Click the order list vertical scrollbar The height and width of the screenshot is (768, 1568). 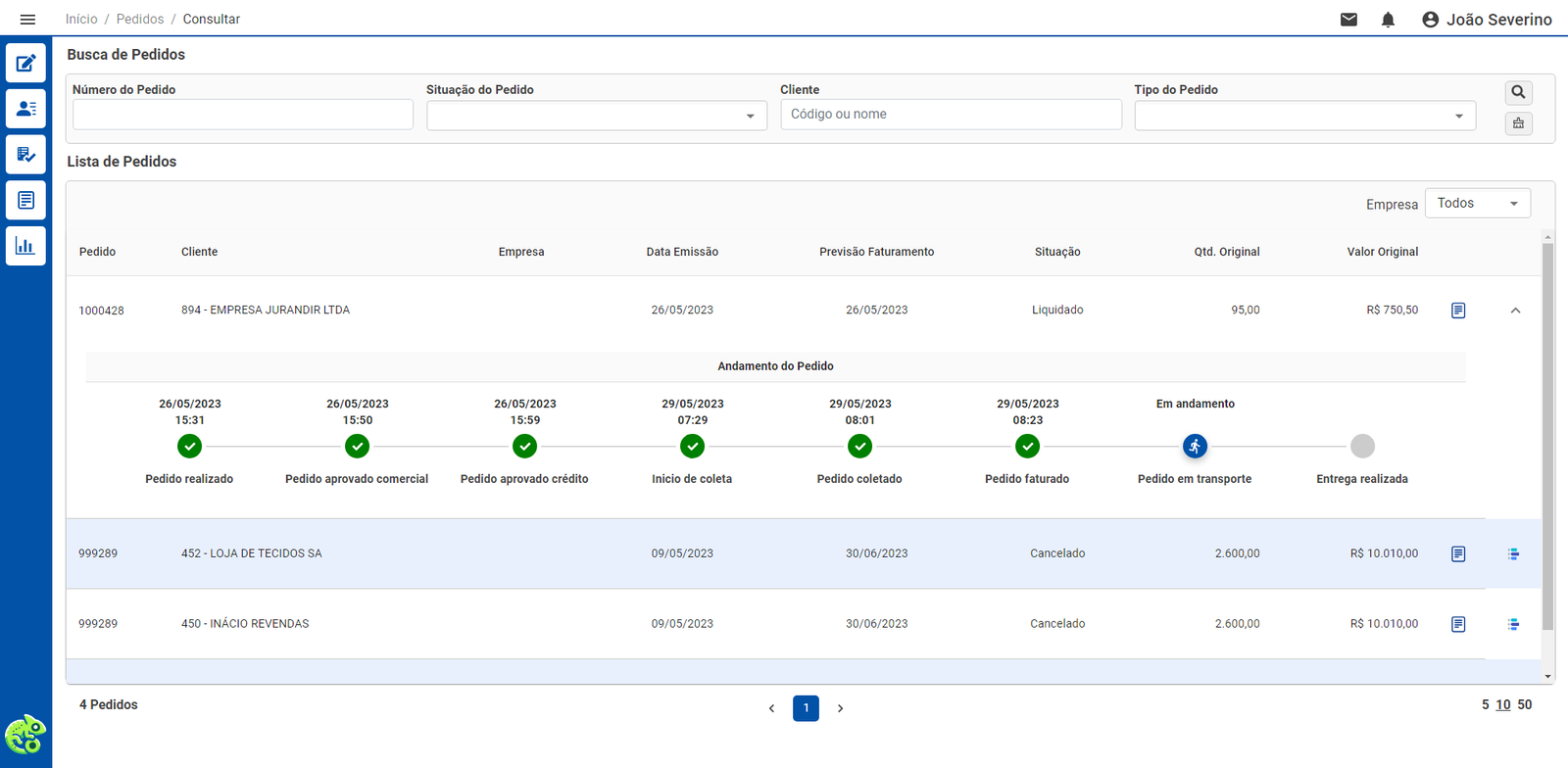point(1547,436)
